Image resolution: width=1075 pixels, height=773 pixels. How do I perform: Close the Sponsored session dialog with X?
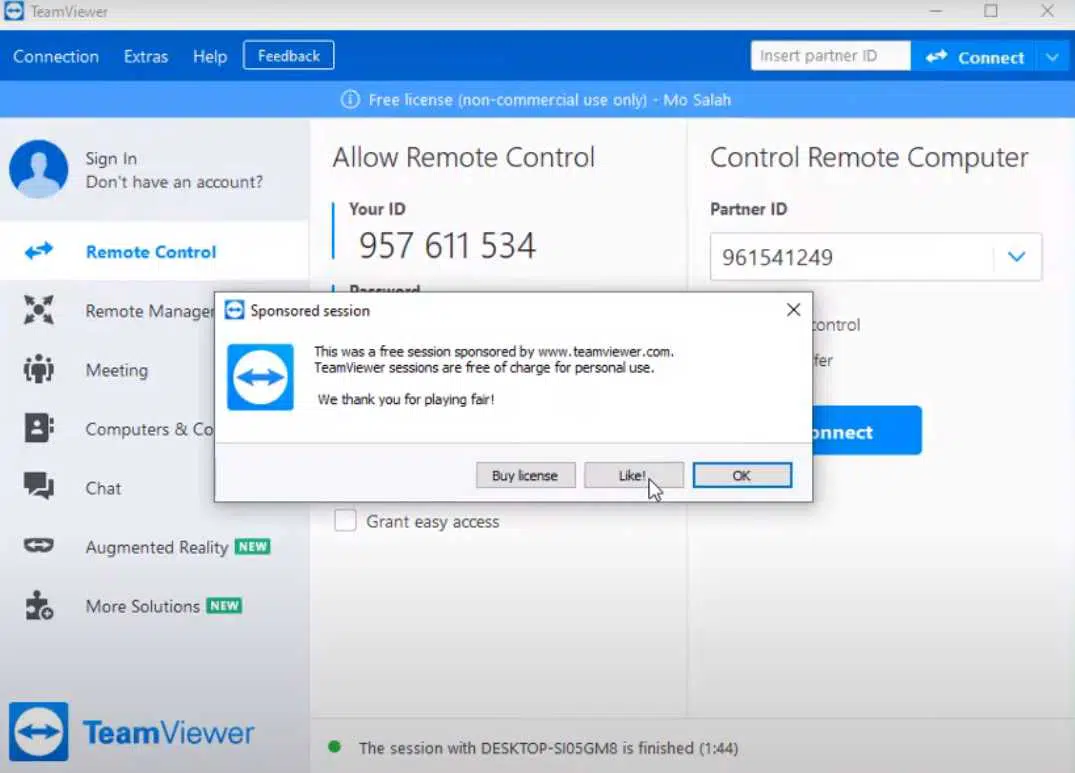(793, 310)
